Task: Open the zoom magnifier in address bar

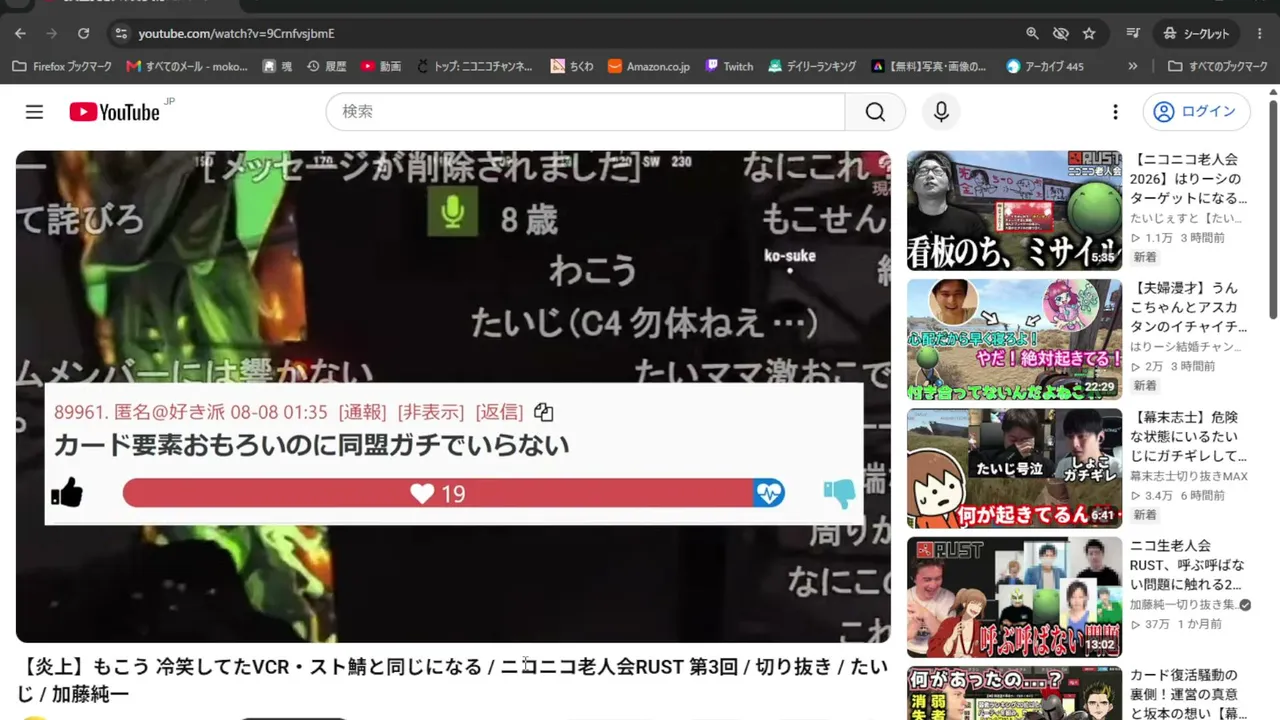Action: coord(1032,33)
